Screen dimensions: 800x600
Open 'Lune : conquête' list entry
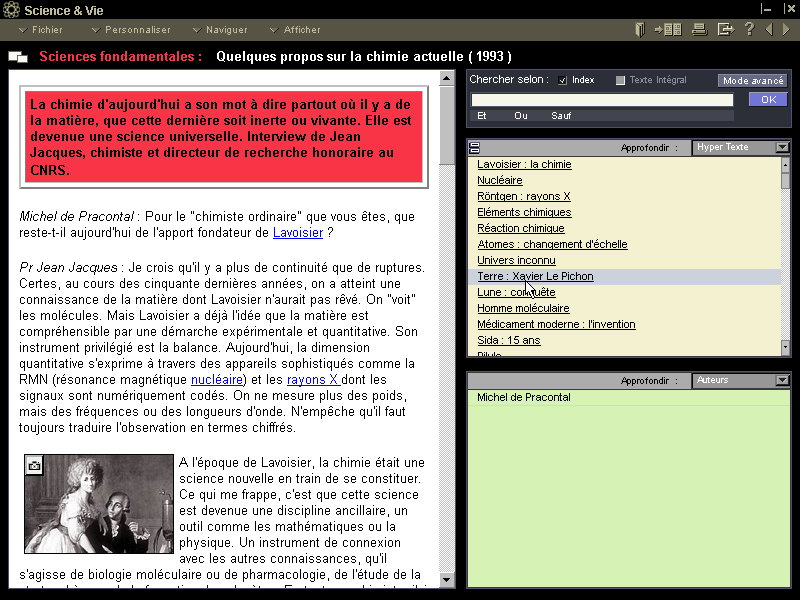516,292
